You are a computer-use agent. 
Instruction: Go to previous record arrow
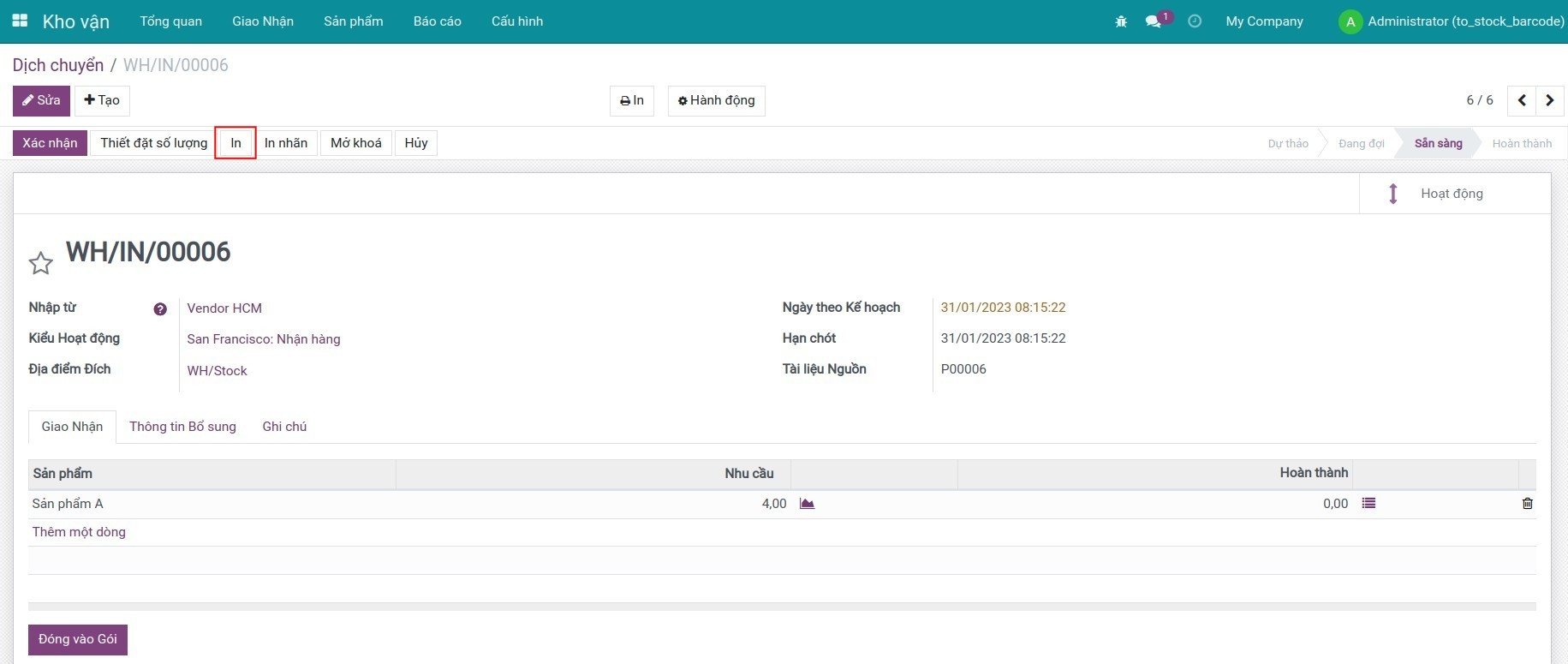click(1522, 100)
